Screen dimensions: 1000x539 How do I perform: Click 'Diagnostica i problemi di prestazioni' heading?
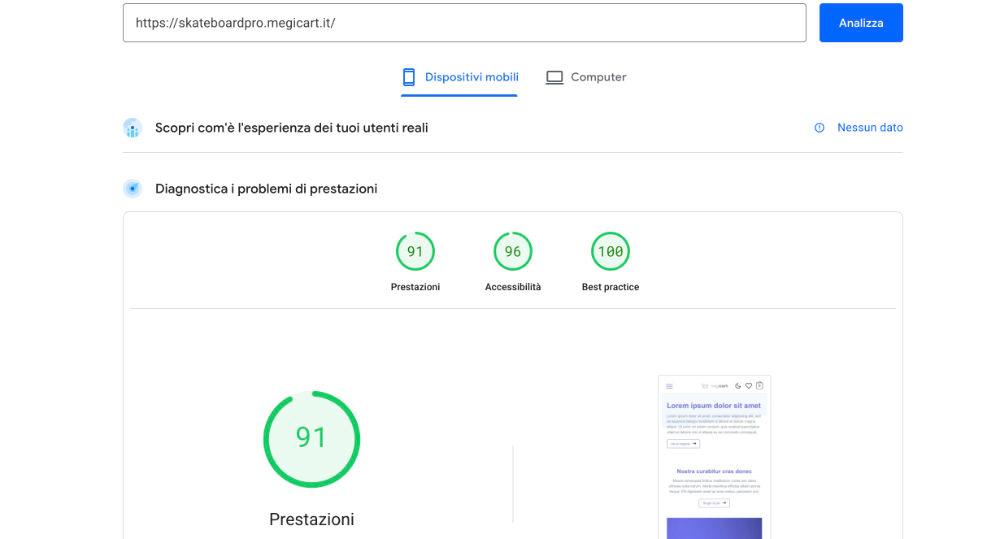pos(266,189)
